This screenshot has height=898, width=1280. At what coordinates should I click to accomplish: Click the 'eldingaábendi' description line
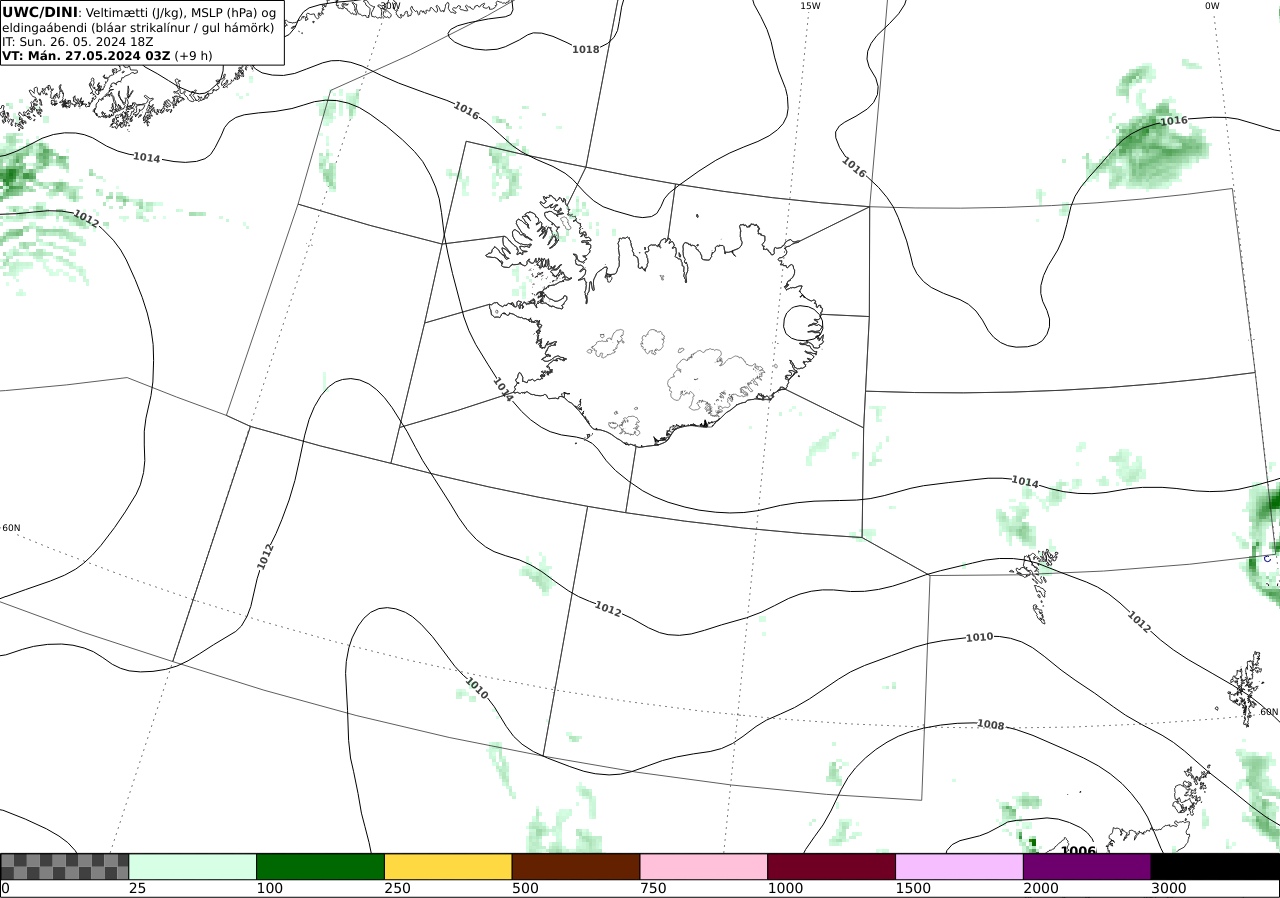tap(138, 27)
